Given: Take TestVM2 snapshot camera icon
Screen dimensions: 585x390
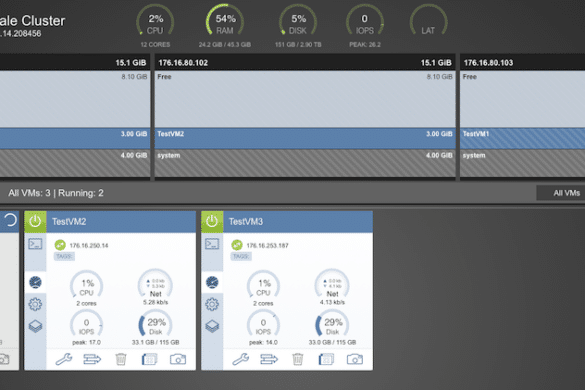Looking at the screenshot, I should (x=178, y=359).
